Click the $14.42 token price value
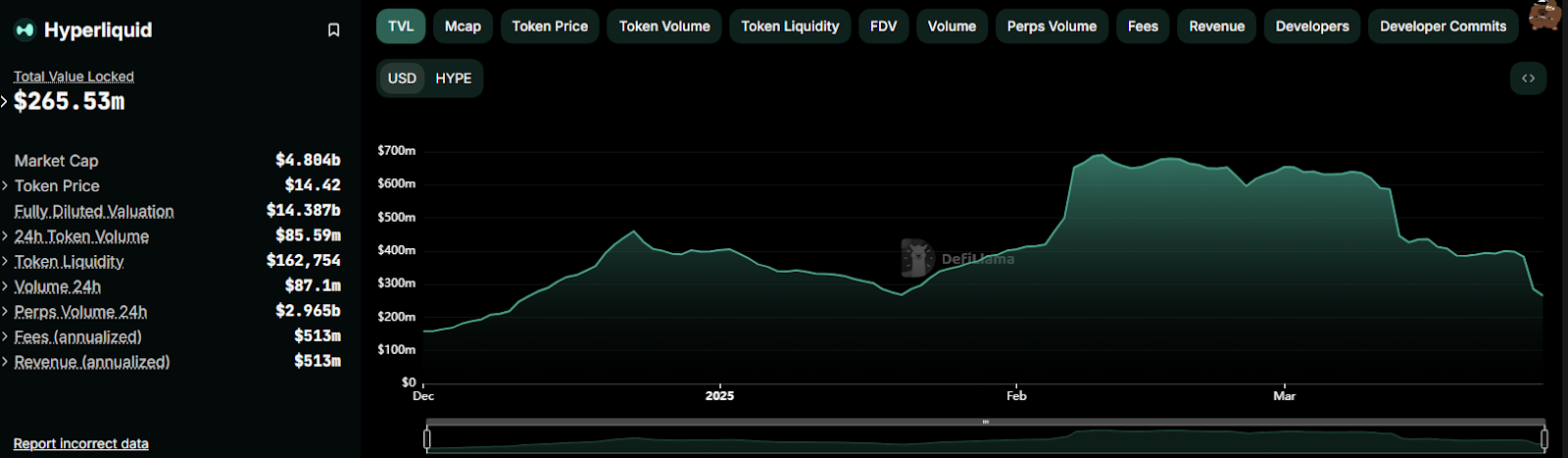The width and height of the screenshot is (1568, 458). click(313, 185)
